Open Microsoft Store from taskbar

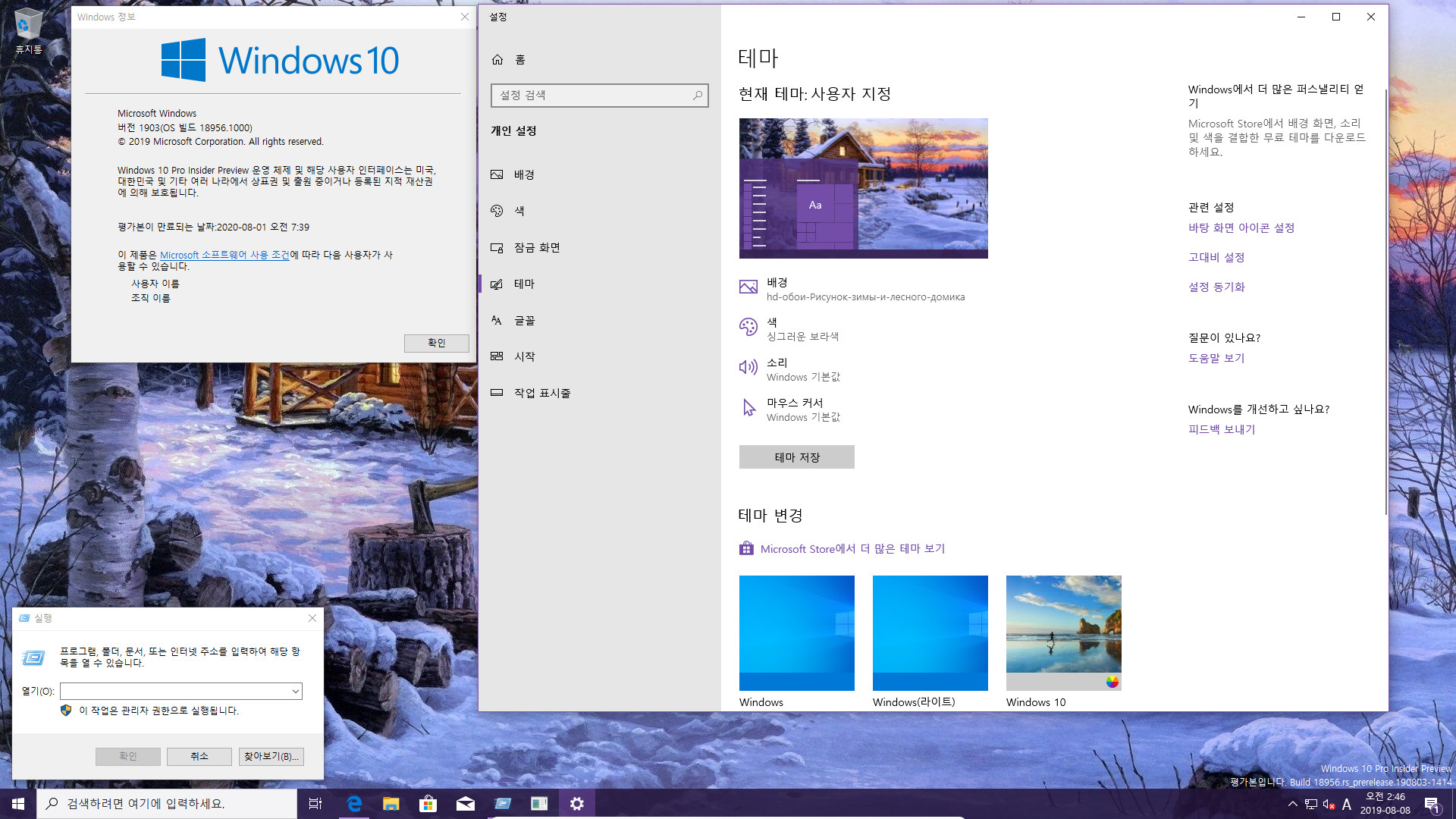point(428,804)
